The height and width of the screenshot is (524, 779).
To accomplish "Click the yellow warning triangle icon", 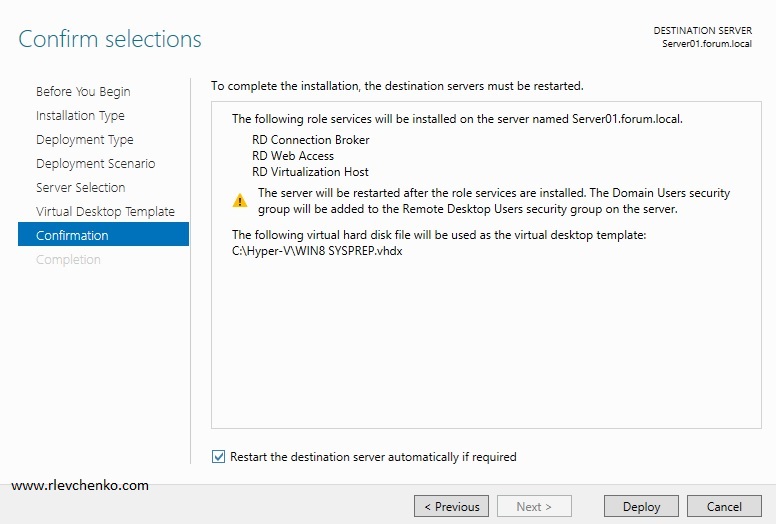I will click(240, 201).
